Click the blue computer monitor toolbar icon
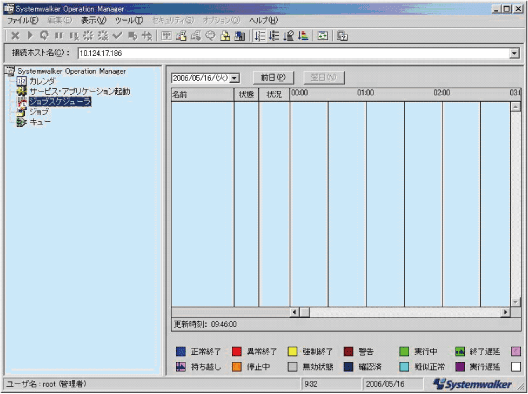The image size is (528, 394). 240,36
